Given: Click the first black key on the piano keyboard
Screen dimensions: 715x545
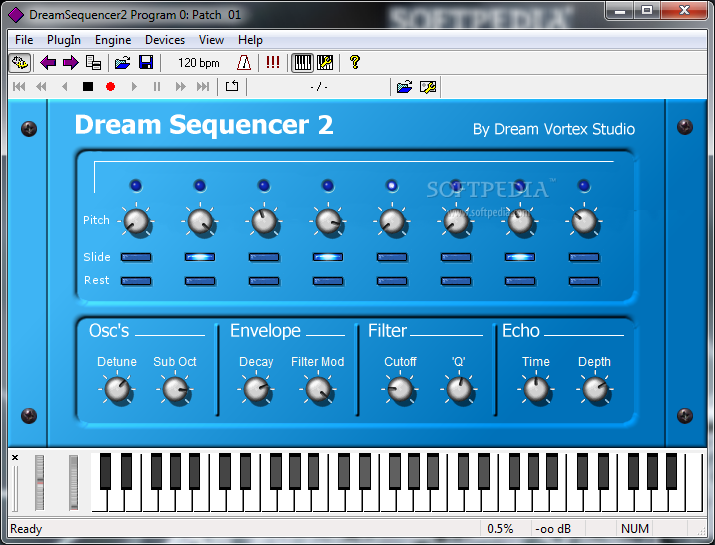Looking at the screenshot, I should click(x=105, y=471).
